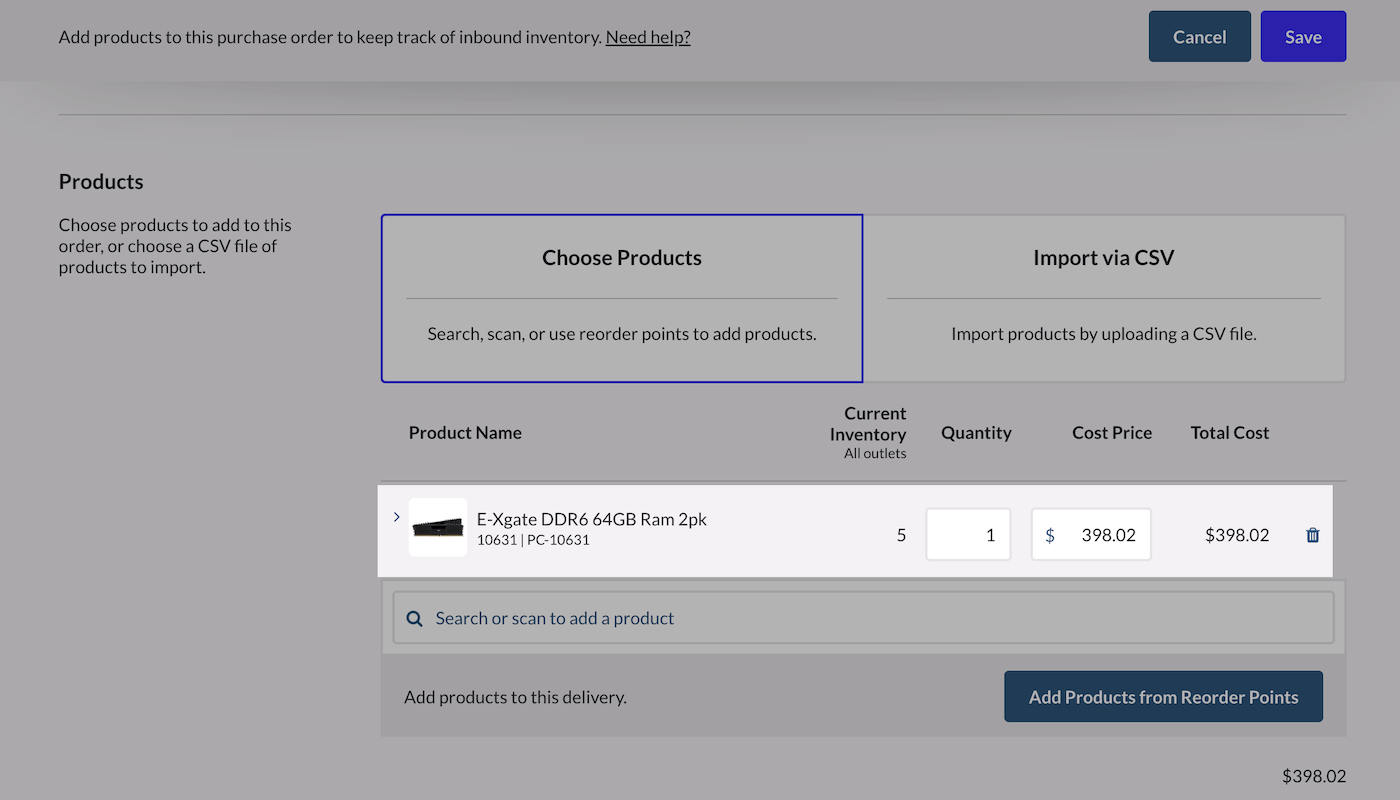1400x800 pixels.
Task: Focus the Quantity field showing 1
Action: 968,535
